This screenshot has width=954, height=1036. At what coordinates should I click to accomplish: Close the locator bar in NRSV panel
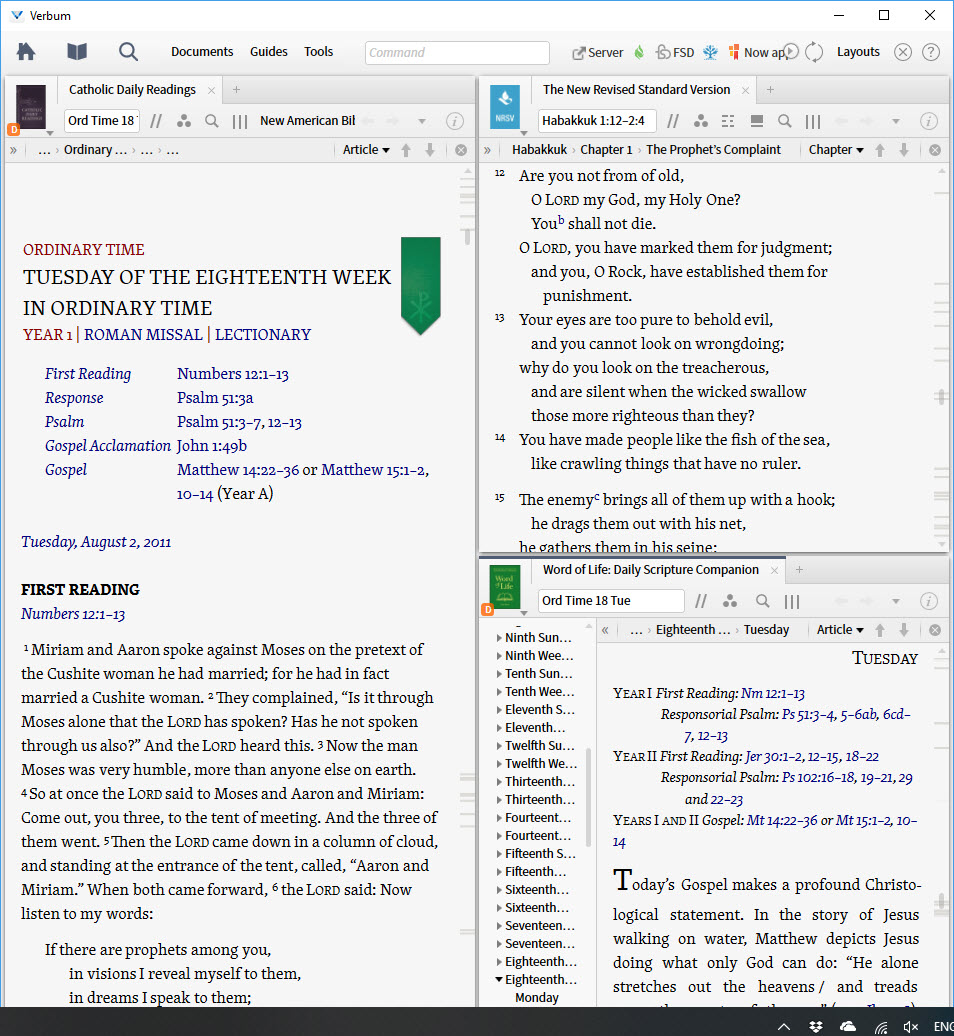click(935, 150)
